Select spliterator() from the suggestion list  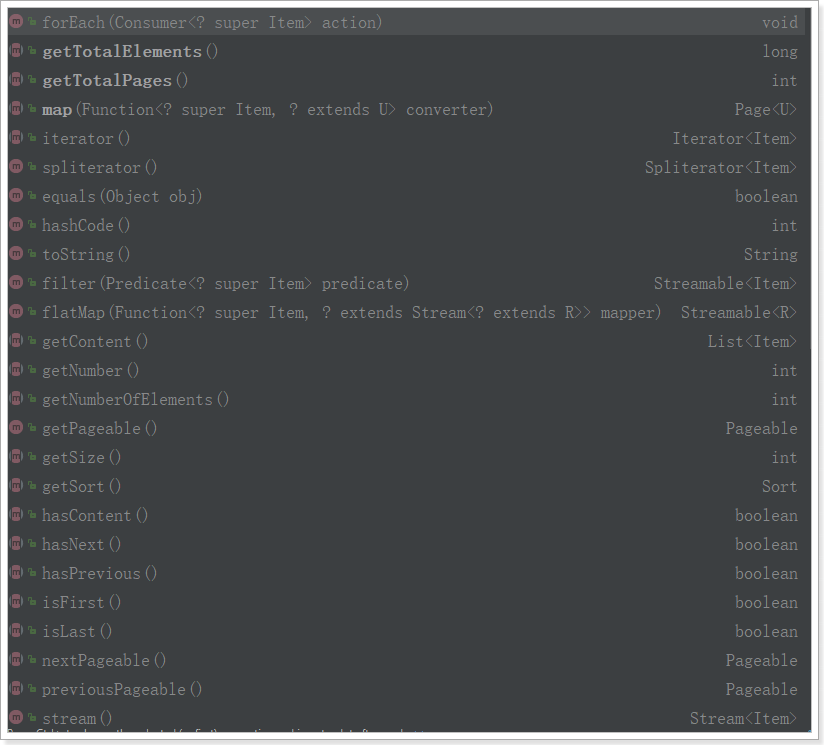click(100, 167)
